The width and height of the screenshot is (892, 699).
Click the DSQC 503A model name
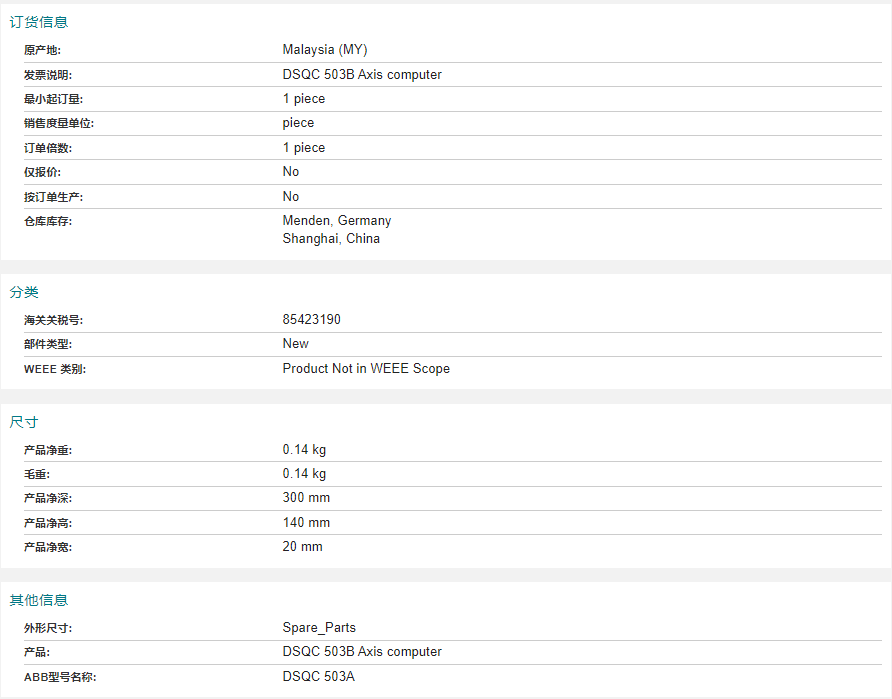pos(319,677)
